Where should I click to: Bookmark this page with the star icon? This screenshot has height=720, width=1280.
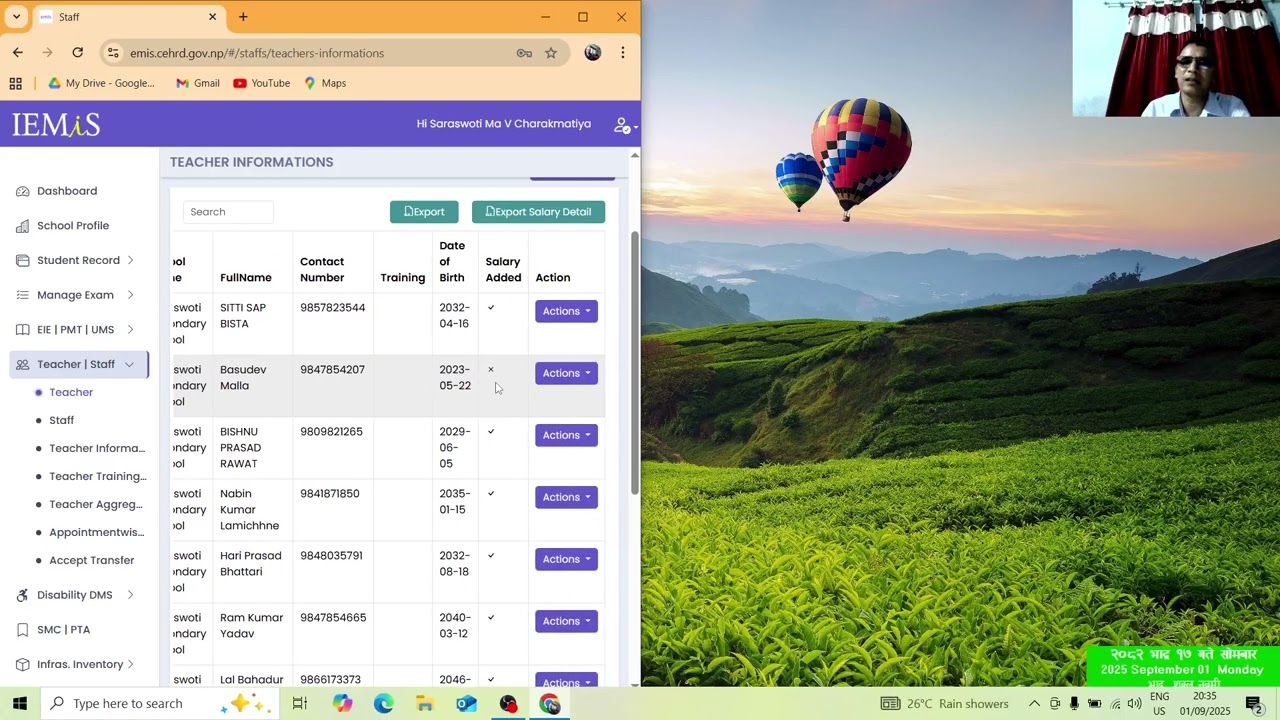[x=551, y=53]
